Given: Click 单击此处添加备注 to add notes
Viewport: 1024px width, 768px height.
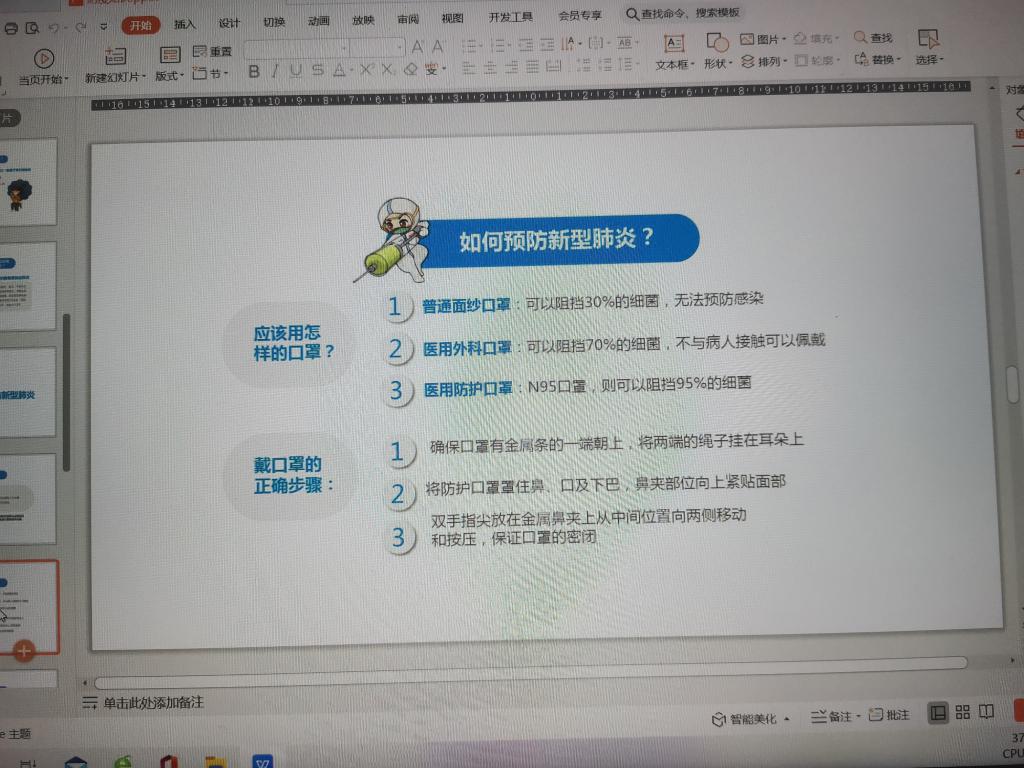Looking at the screenshot, I should pyautogui.click(x=153, y=703).
